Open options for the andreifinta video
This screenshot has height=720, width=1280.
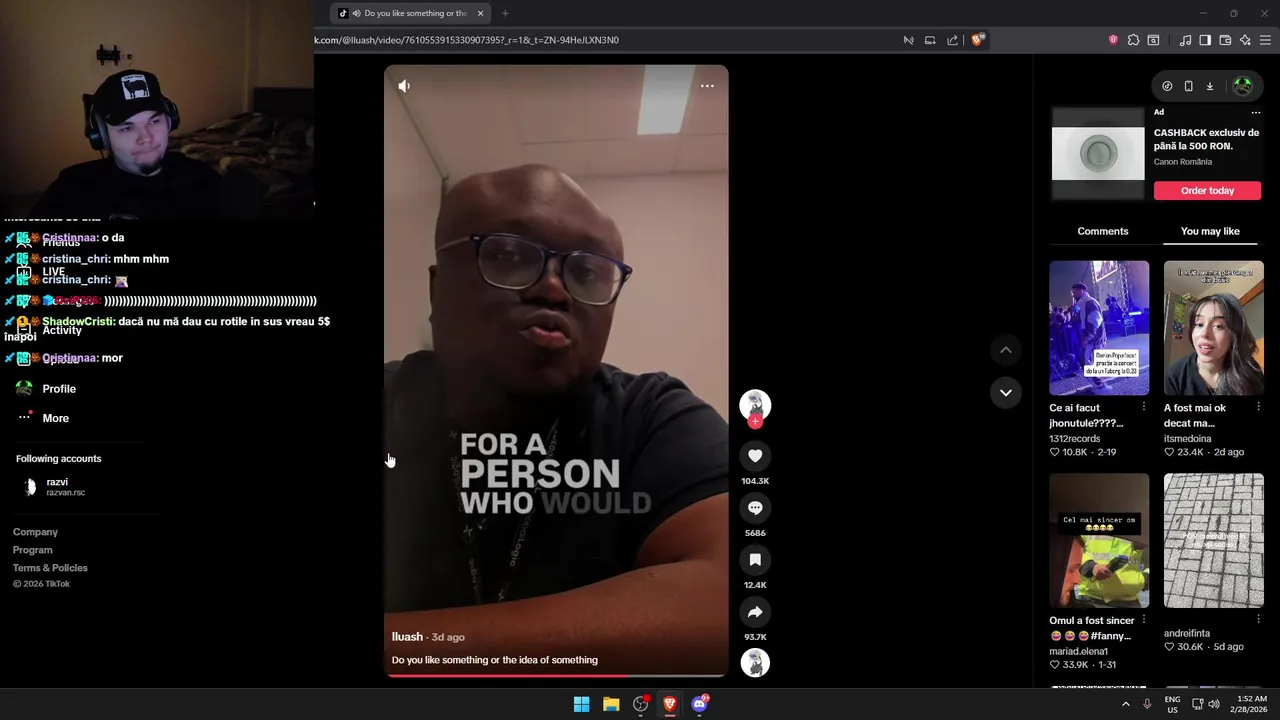[1258, 620]
